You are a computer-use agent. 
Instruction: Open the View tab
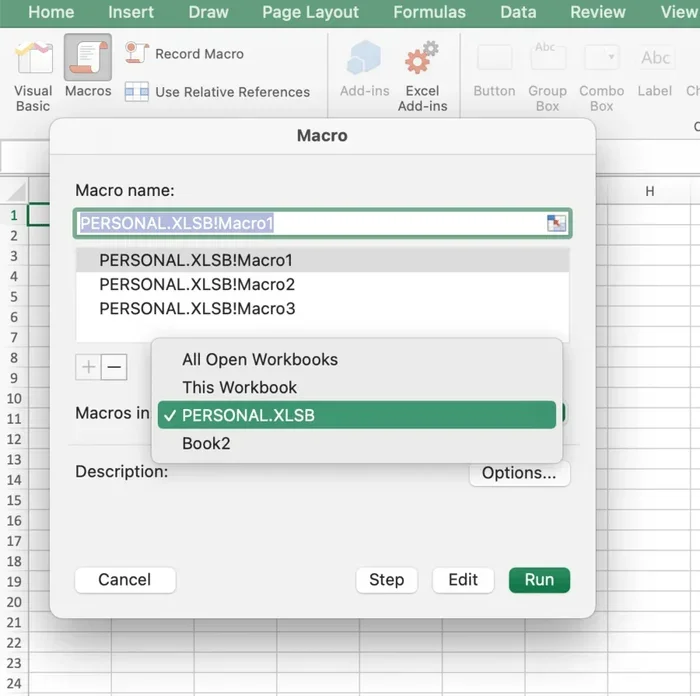[x=679, y=12]
